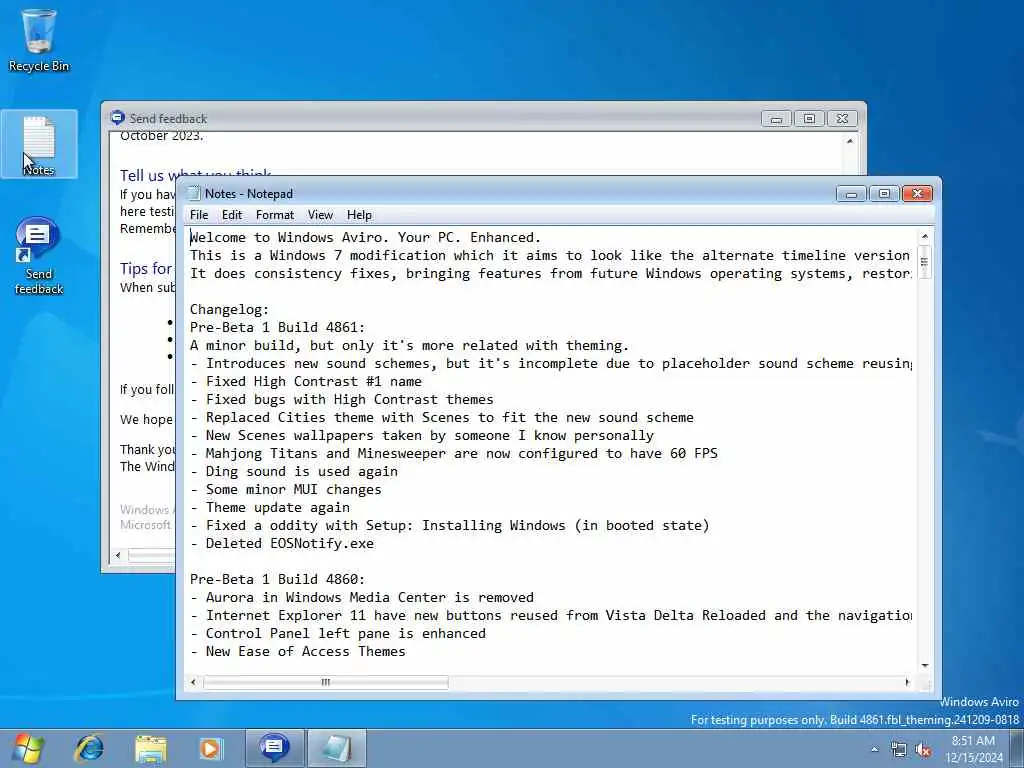The width and height of the screenshot is (1024, 768).
Task: Switch to Send feedback taskbar button
Action: tap(274, 748)
